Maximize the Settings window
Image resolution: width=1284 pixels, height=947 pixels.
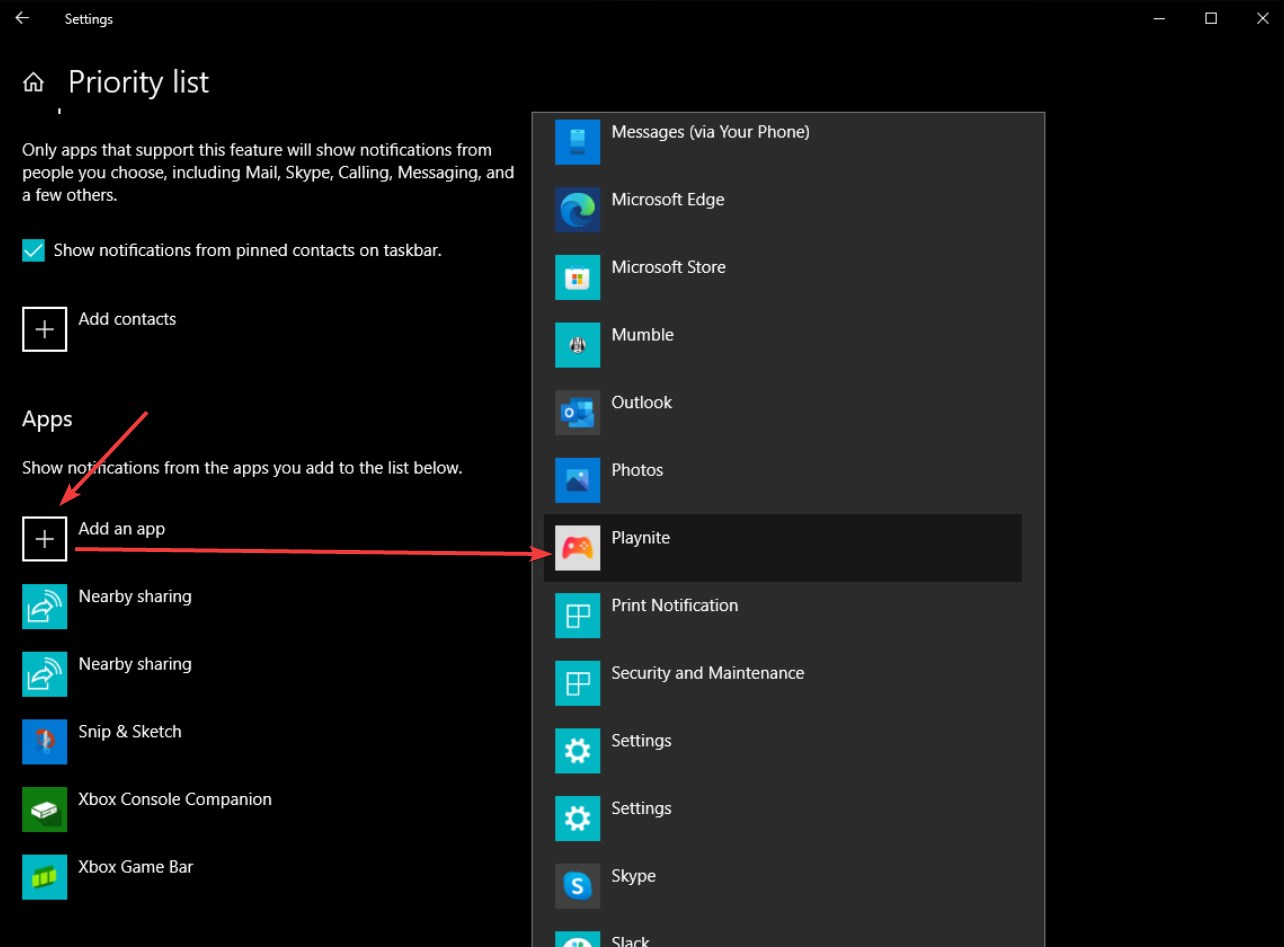pyautogui.click(x=1211, y=18)
